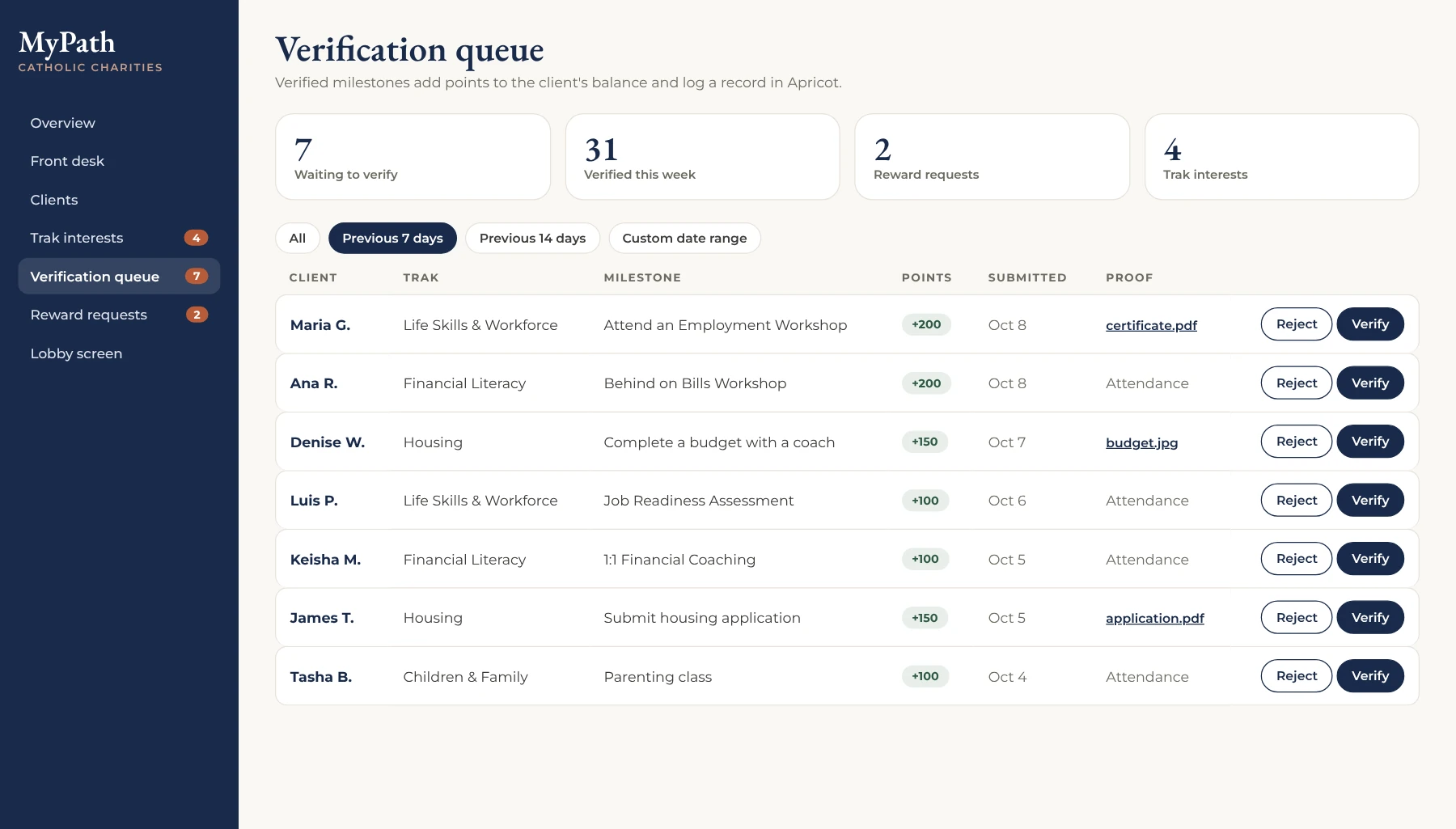Reject Luis P.'s milestone
Image resolution: width=1456 pixels, height=829 pixels.
point(1297,500)
